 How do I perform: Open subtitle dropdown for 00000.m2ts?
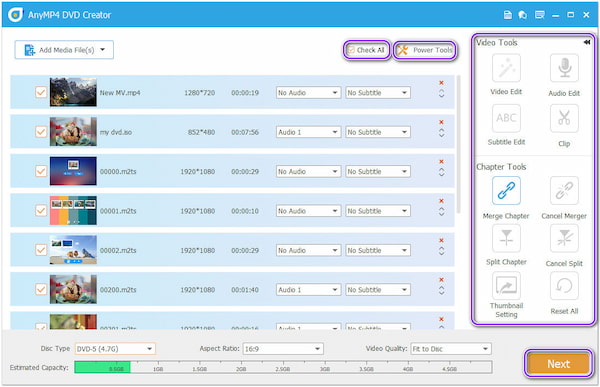click(x=378, y=171)
